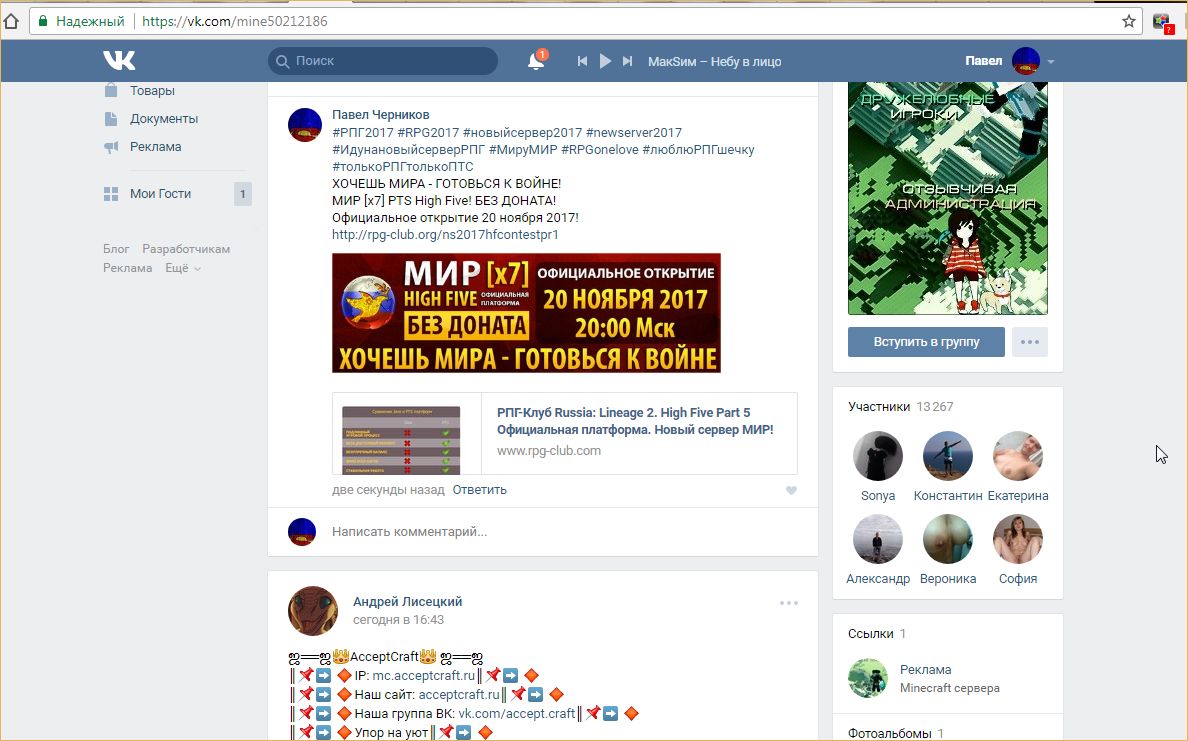Open Мои Гости in the left sidebar
This screenshot has height=741, width=1188.
point(160,193)
